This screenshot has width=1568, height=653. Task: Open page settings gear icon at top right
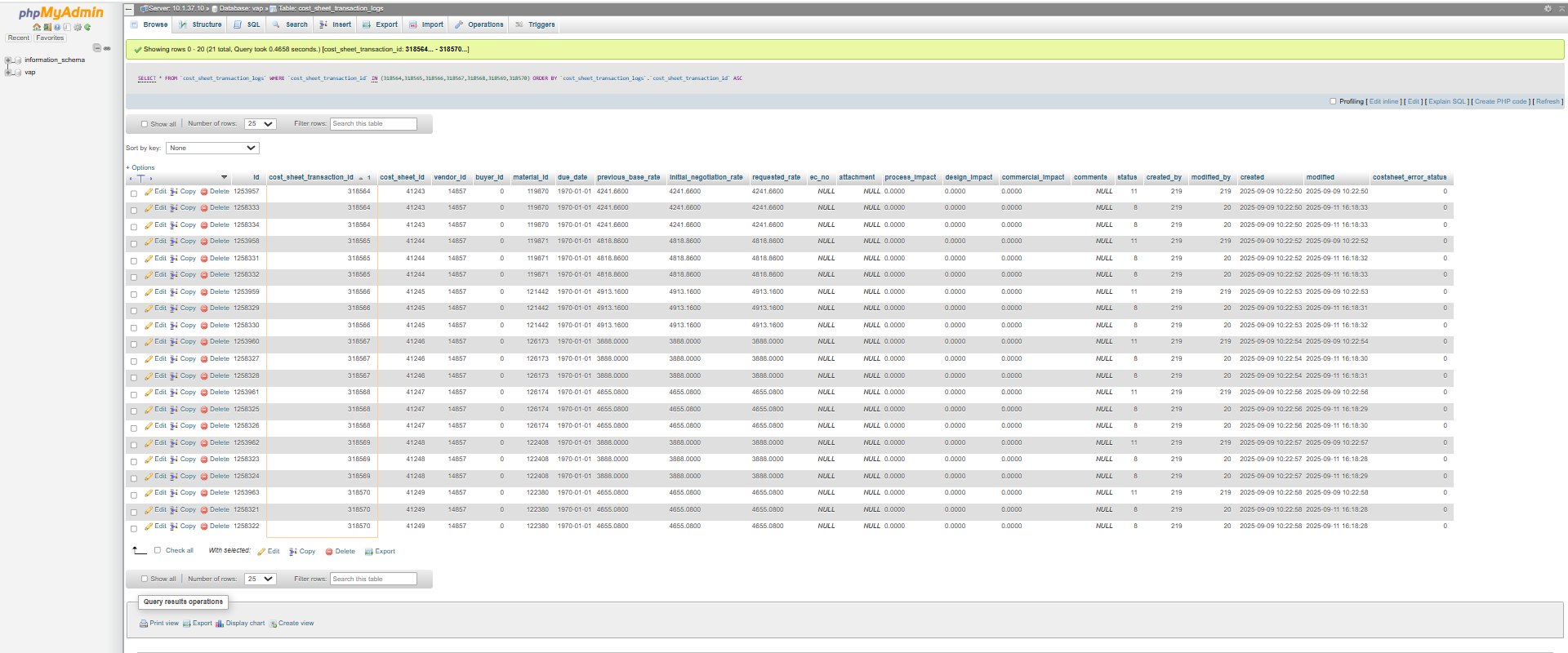pos(1548,8)
